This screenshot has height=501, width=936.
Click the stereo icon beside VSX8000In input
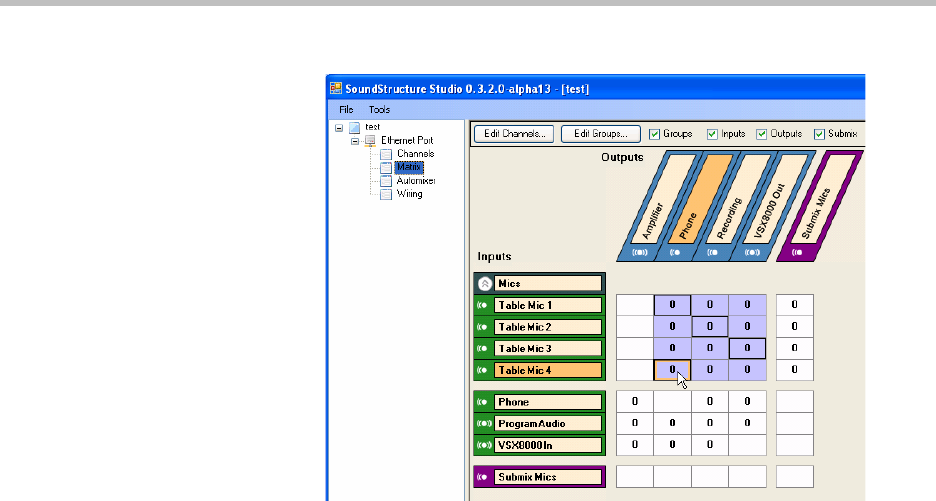point(482,445)
